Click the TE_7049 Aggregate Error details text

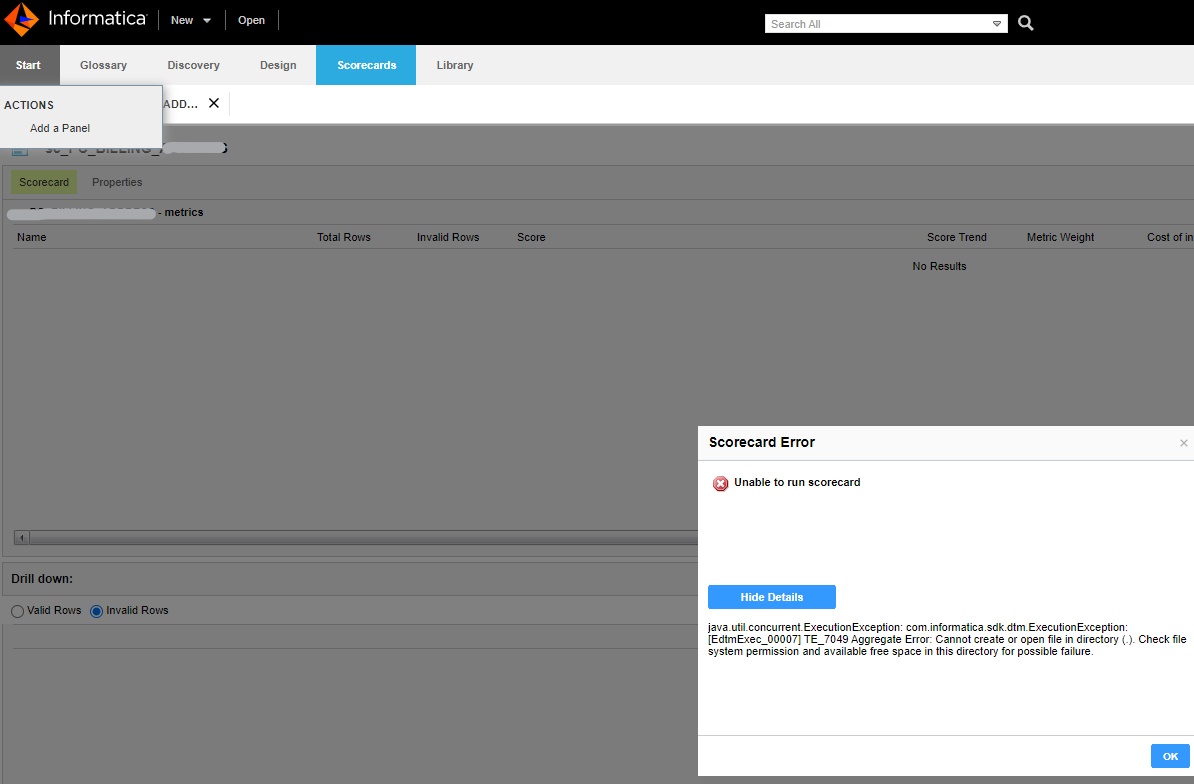(x=947, y=639)
